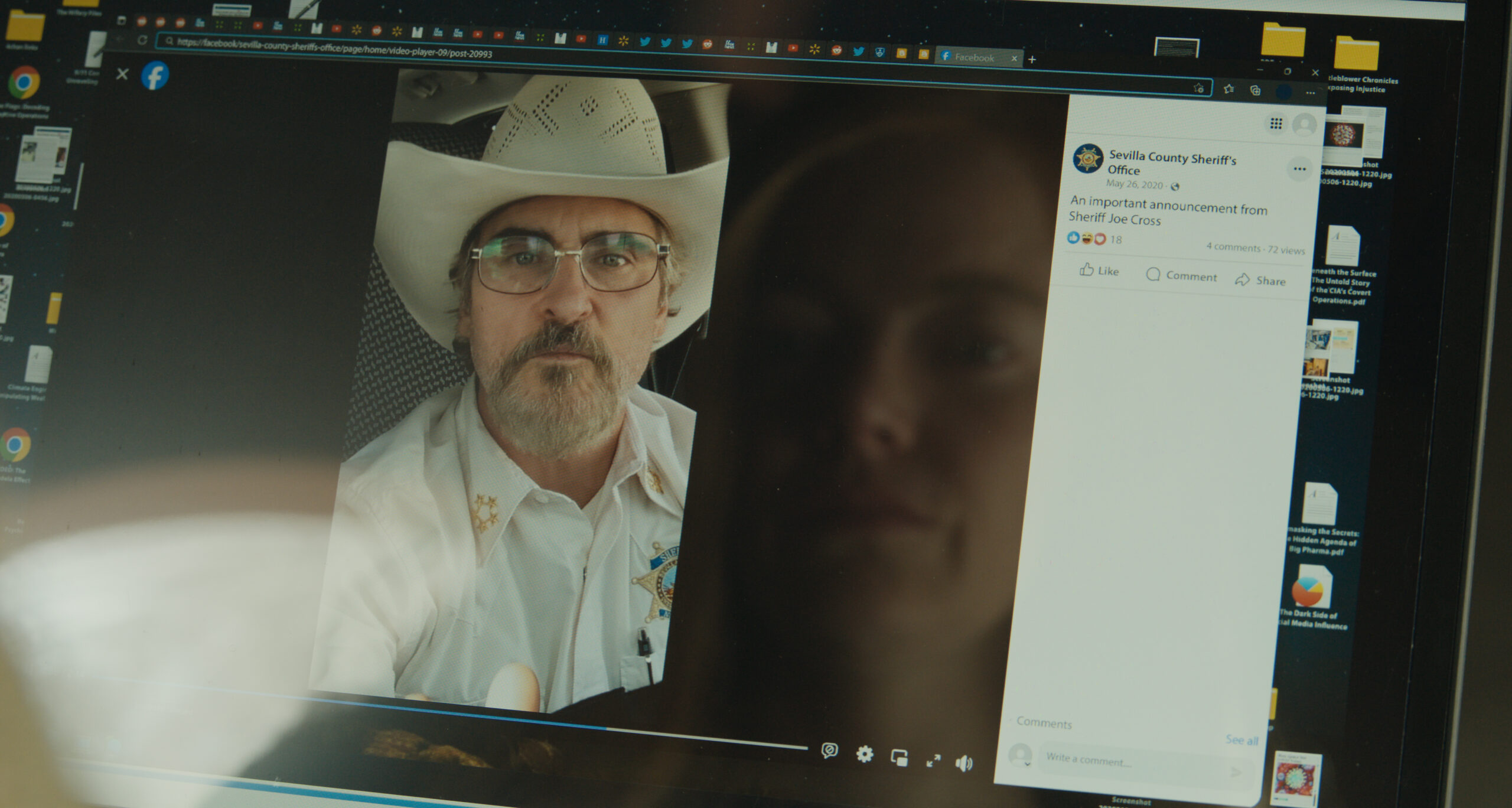This screenshot has height=808, width=1512.
Task: Expand the video to fullscreen
Action: [x=933, y=761]
